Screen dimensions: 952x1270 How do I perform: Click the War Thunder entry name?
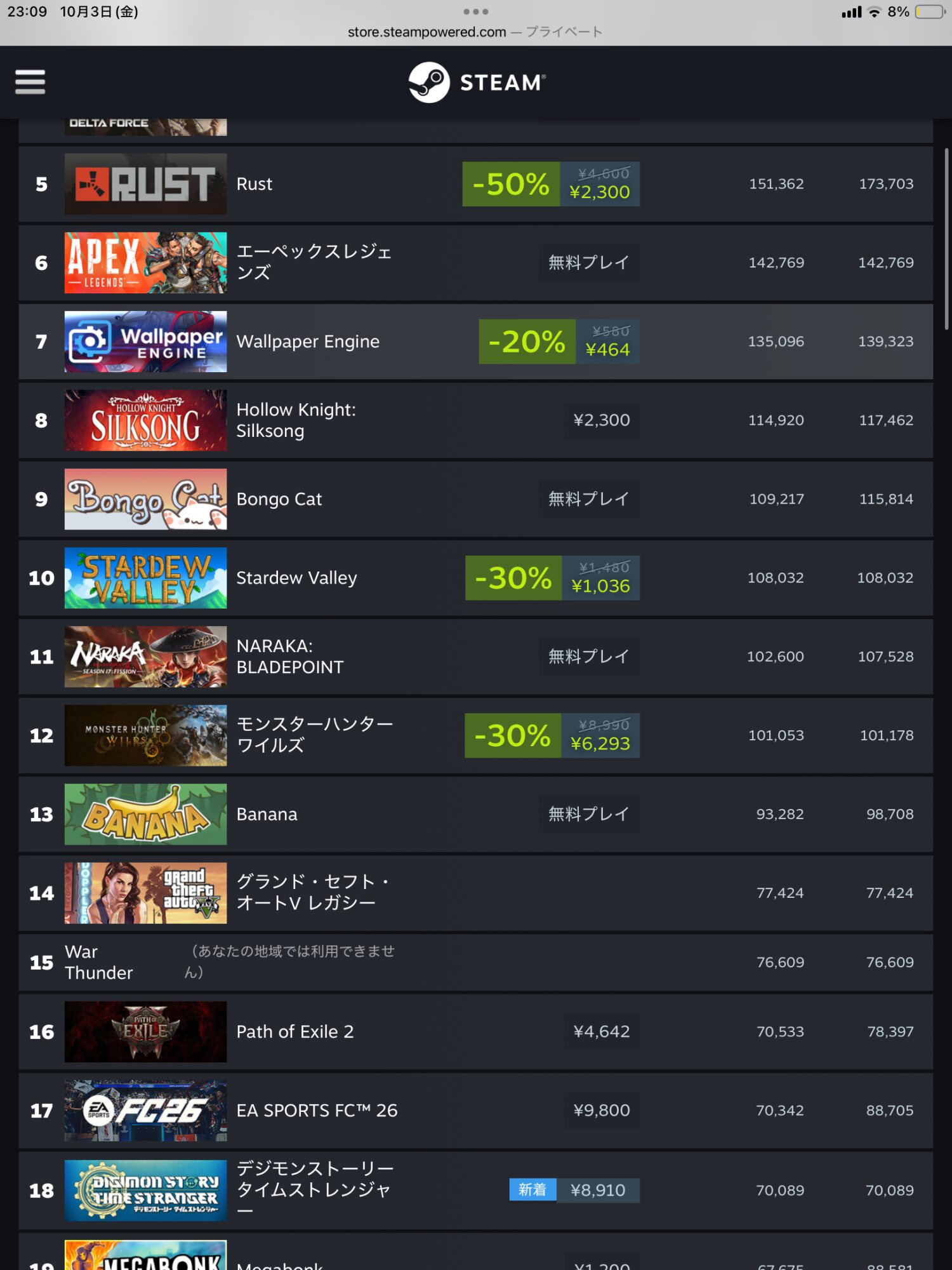point(98,962)
